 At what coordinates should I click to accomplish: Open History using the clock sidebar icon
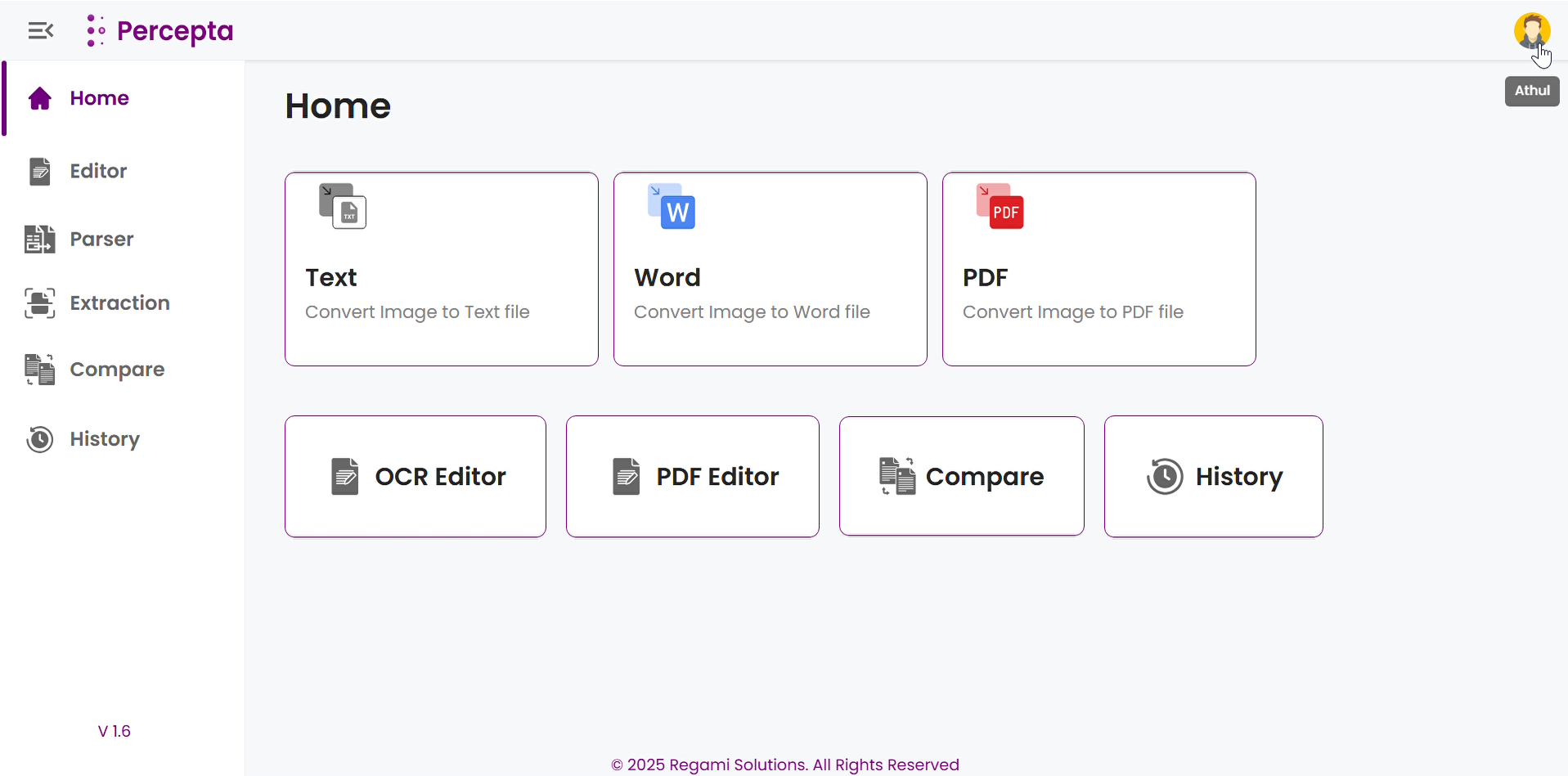(38, 439)
